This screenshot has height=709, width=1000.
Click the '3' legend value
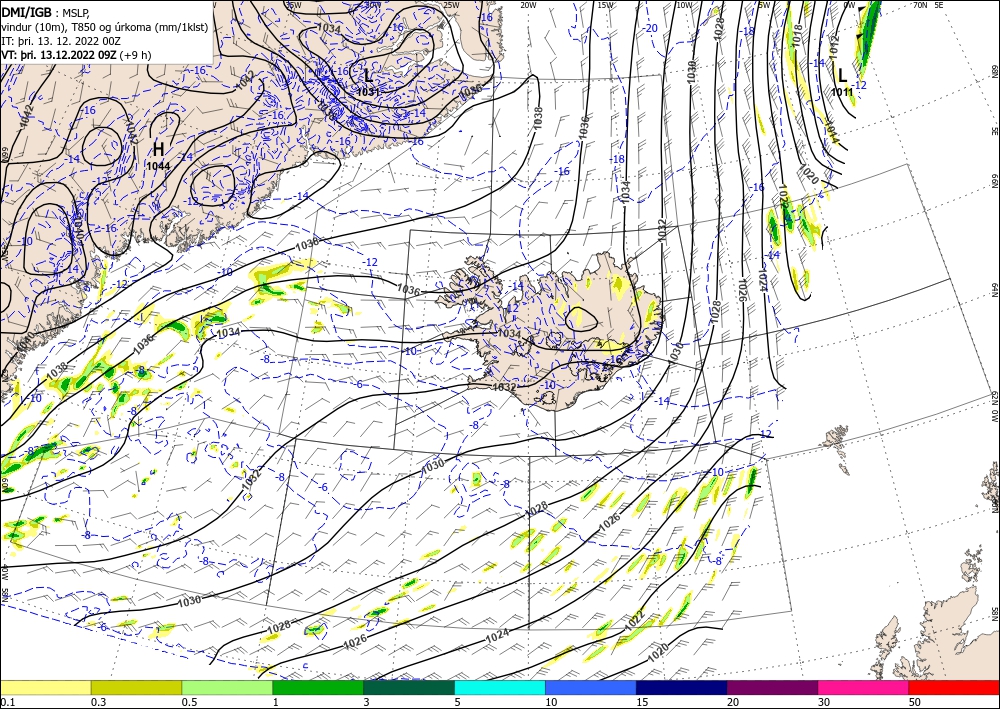367,702
